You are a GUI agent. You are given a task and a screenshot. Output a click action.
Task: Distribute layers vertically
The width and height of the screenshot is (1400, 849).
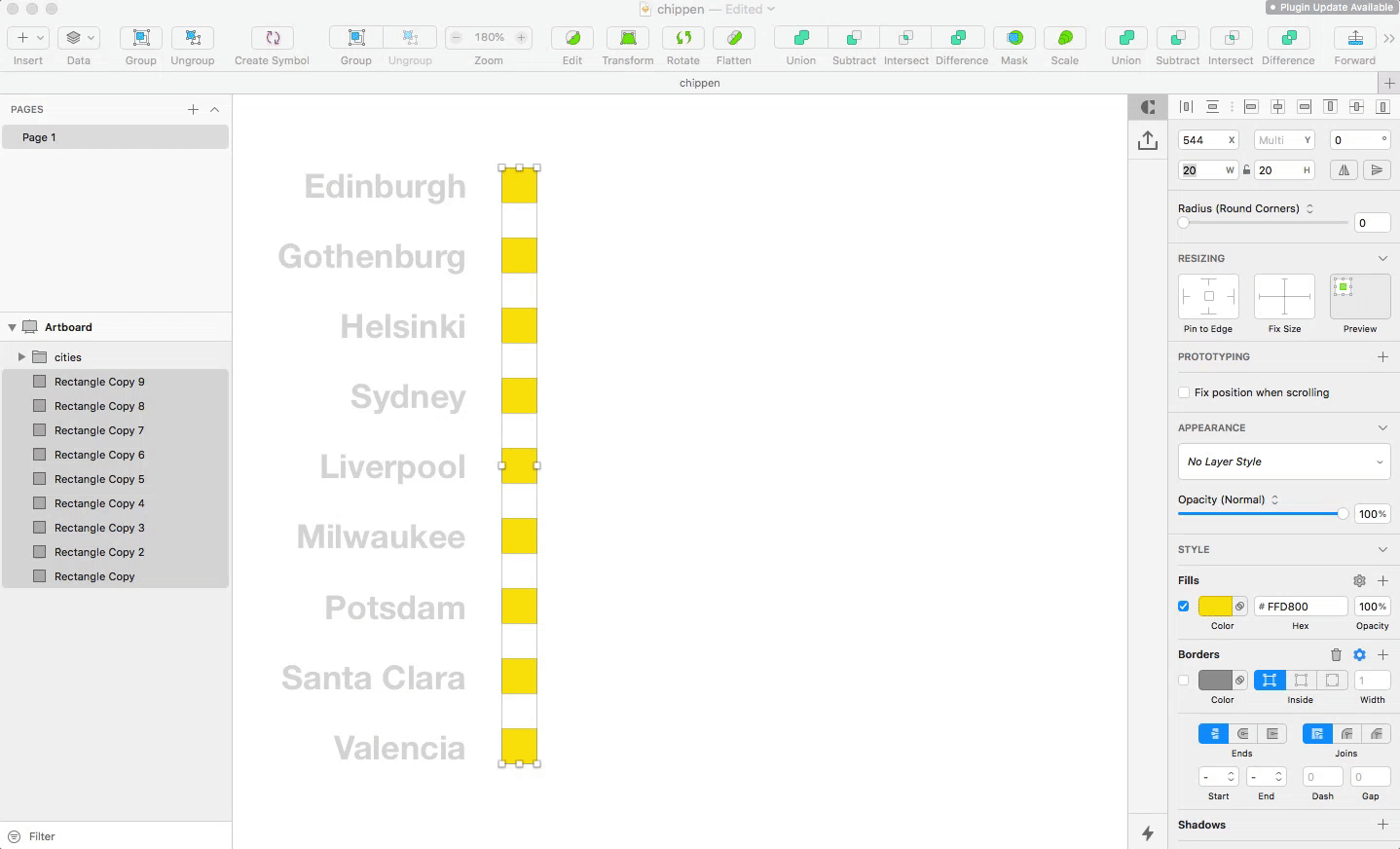pos(1212,107)
